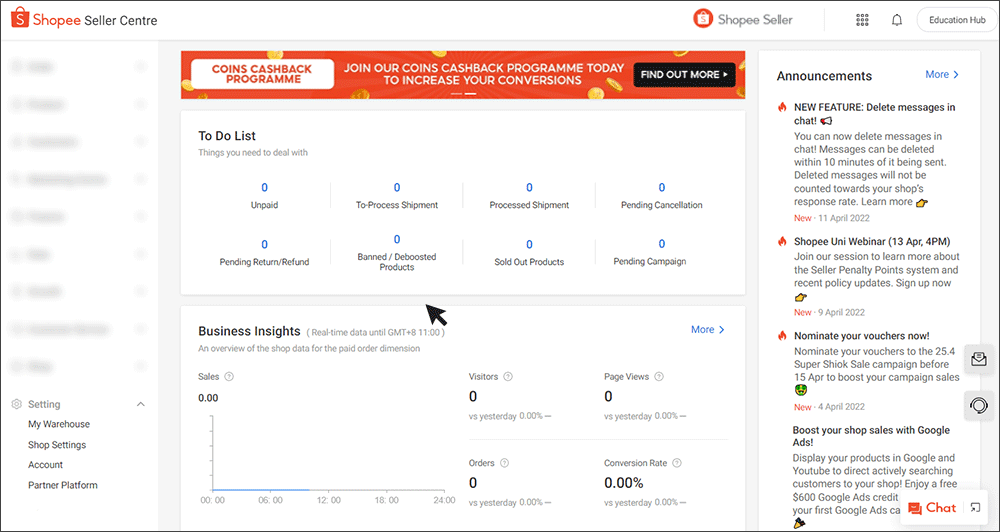Screen dimensions: 1000x532
Task: Open Shop Settings
Action: pos(57,445)
